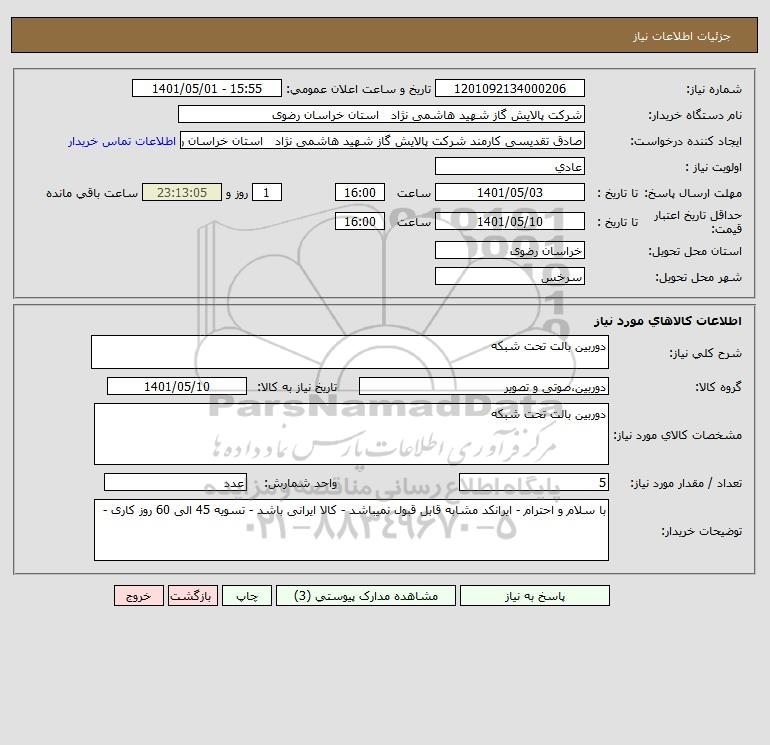Click response deadline date 1401/05/03
Screen dimensions: 770x745
(x=510, y=193)
